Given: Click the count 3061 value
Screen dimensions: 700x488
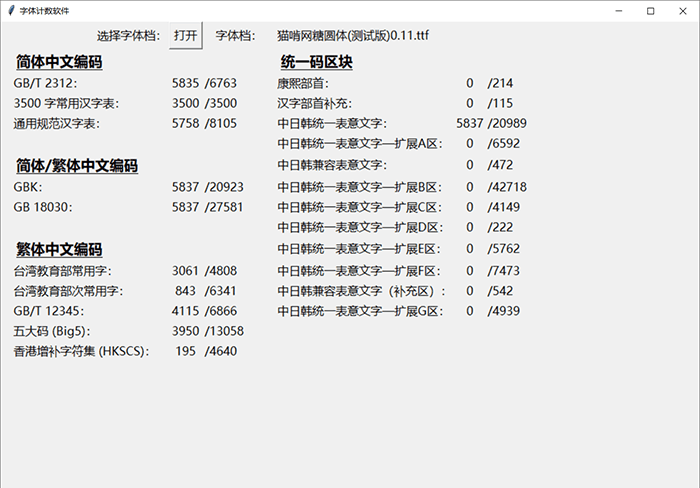Looking at the screenshot, I should click(x=185, y=271).
